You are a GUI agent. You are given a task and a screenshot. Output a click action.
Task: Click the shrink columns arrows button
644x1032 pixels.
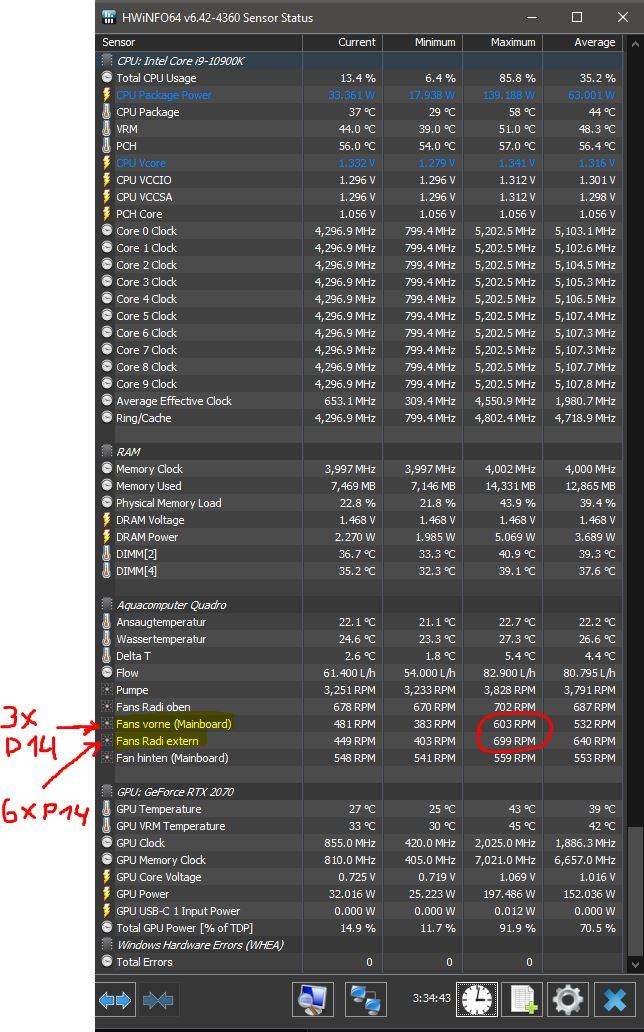(x=157, y=1000)
